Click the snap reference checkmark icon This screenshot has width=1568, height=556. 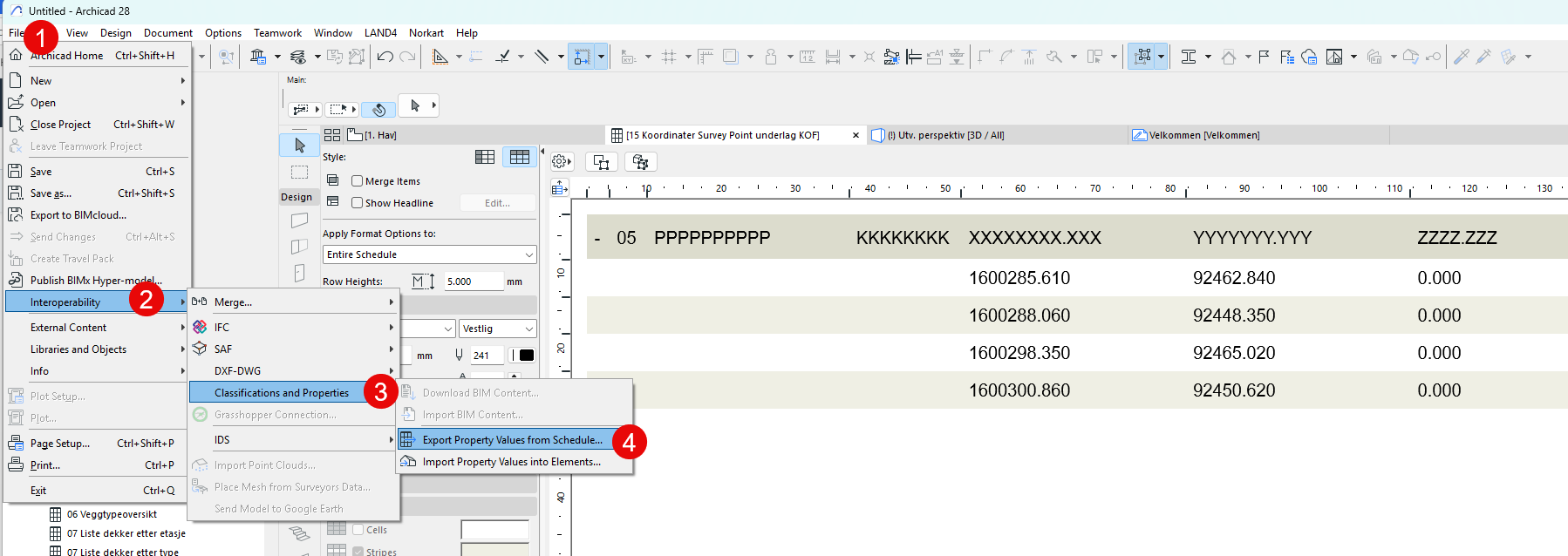coord(502,57)
